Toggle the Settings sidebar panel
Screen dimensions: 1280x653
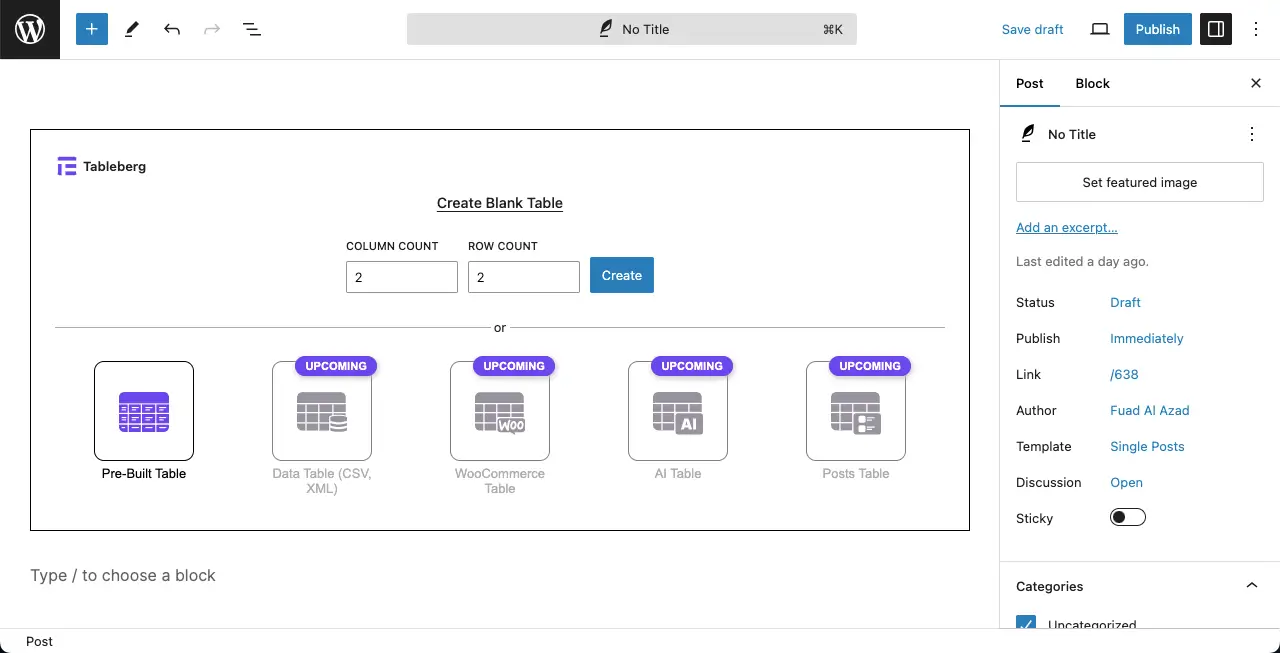pos(1216,29)
